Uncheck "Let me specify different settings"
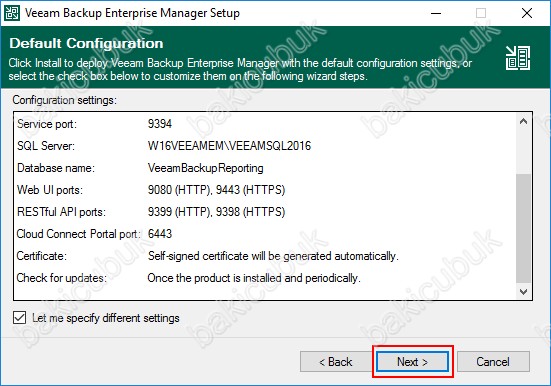The image size is (551, 386). coord(19,318)
